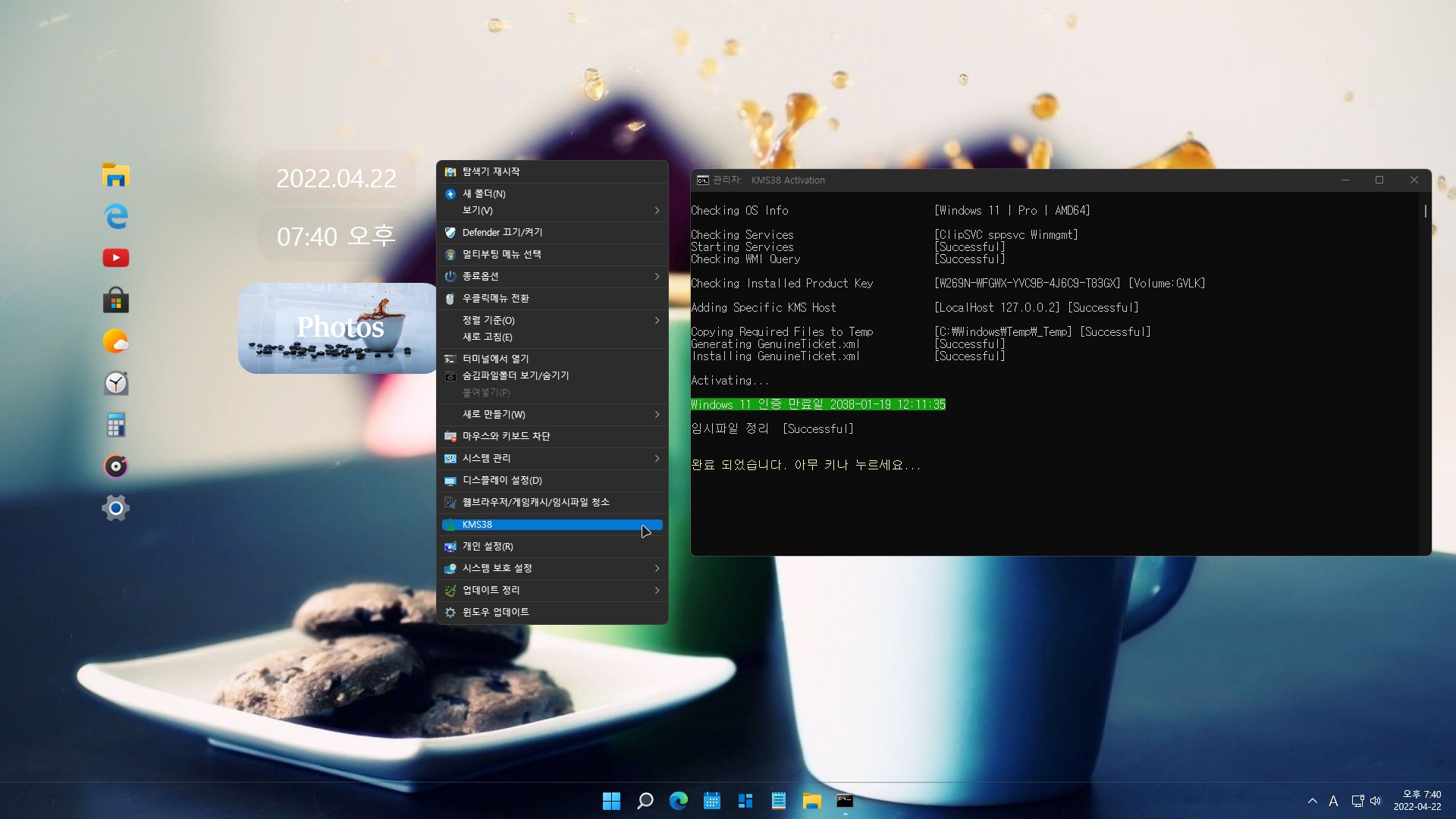Expand the 시스템 보호 설정 submenu
The width and height of the screenshot is (1456, 819).
(x=553, y=569)
